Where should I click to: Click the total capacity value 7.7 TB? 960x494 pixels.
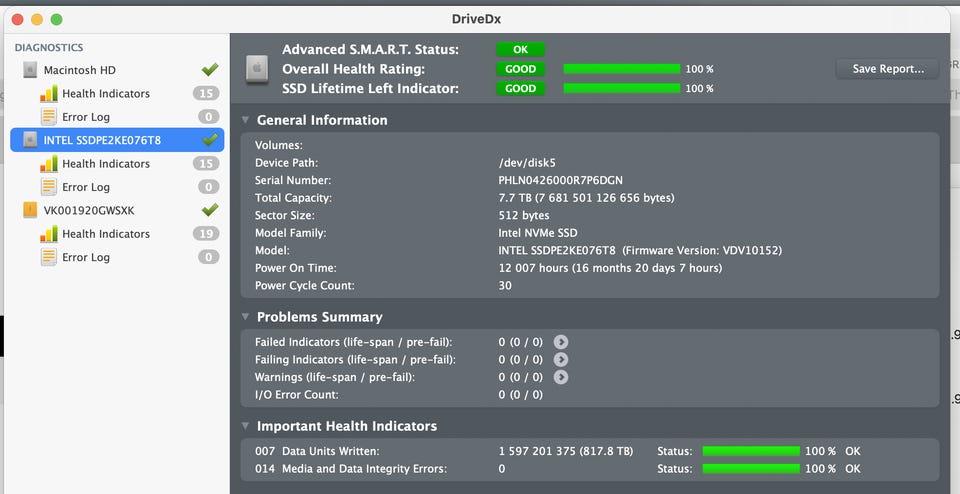pyautogui.click(x=587, y=198)
